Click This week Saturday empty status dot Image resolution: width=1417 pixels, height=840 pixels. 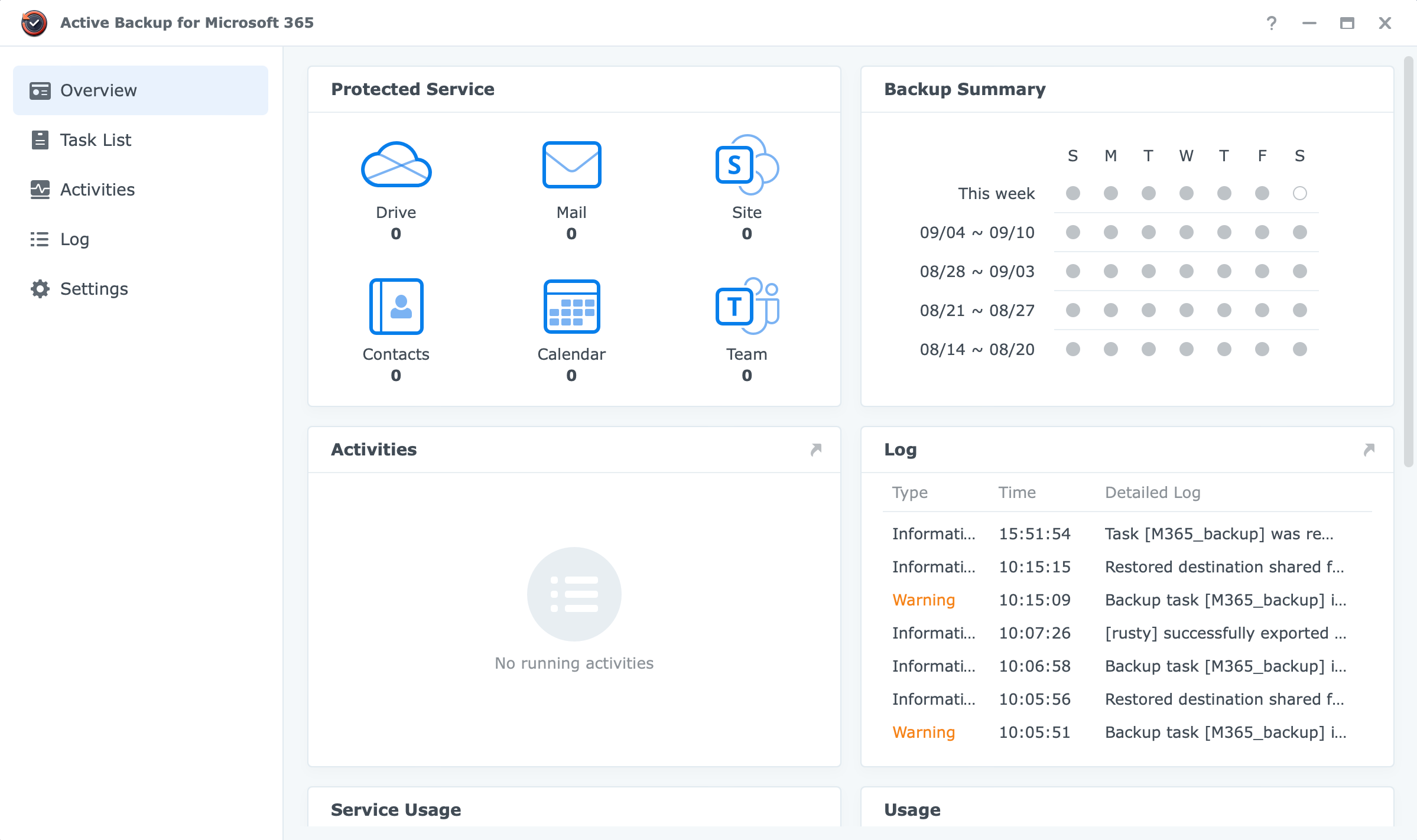tap(1300, 193)
